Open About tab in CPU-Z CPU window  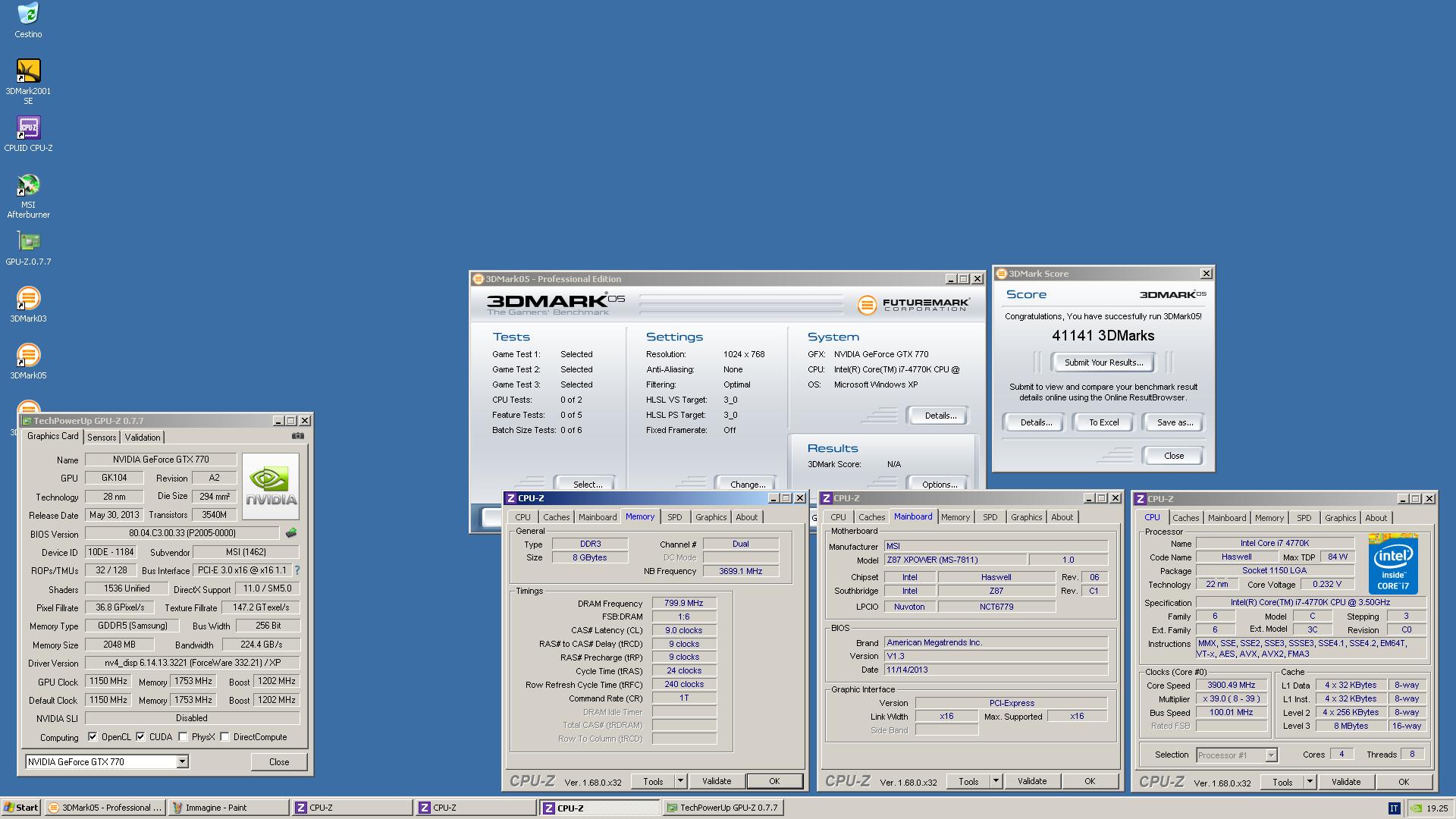[1376, 518]
